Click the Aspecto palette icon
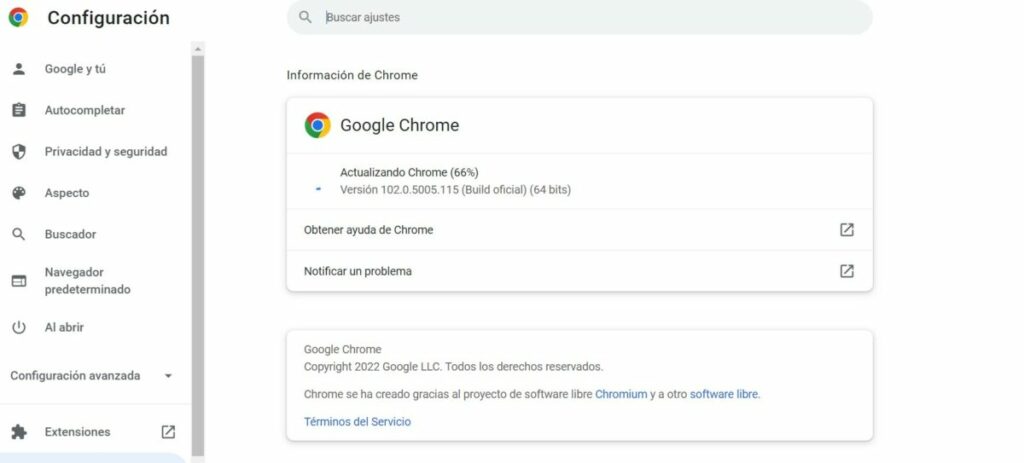Image resolution: width=1024 pixels, height=463 pixels. (19, 193)
